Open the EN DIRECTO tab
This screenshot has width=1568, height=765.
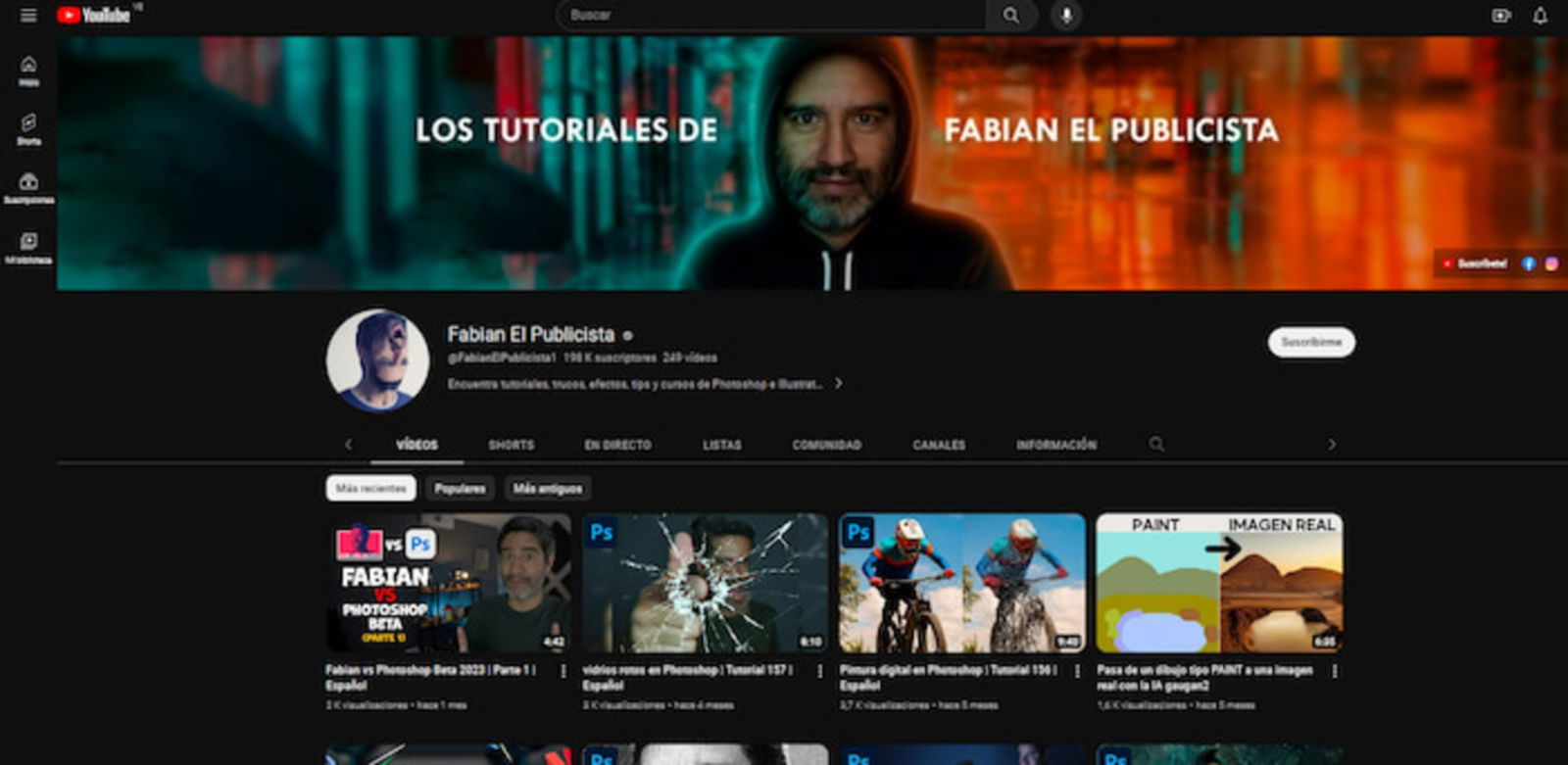[x=617, y=445]
